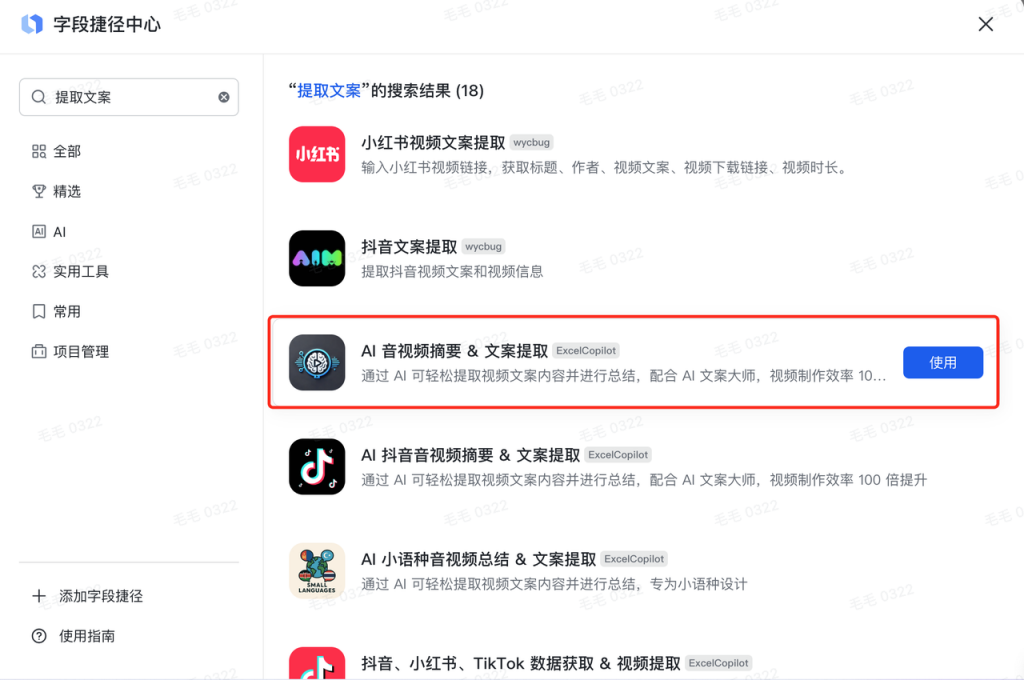
Task: Click description starting 输入小红书视频链接
Action: tap(606, 168)
